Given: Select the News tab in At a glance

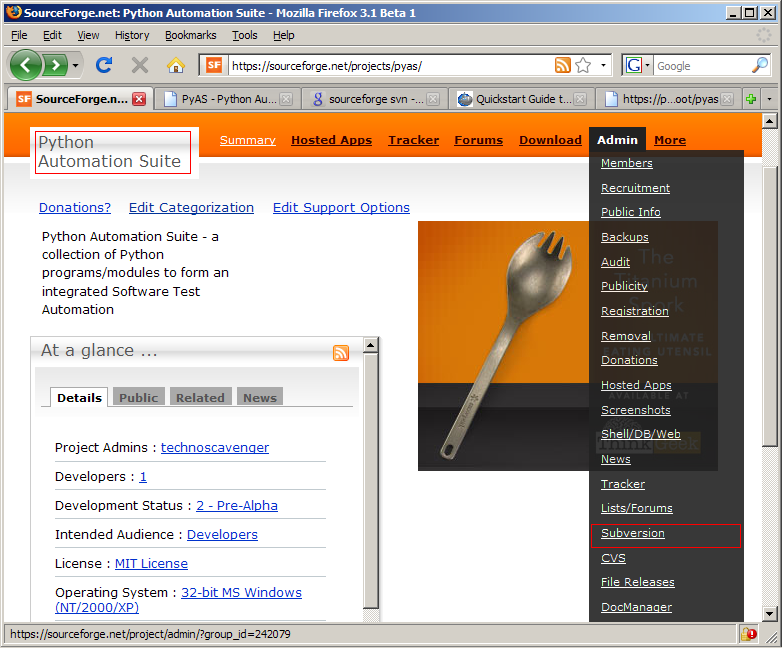Looking at the screenshot, I should pos(260,398).
